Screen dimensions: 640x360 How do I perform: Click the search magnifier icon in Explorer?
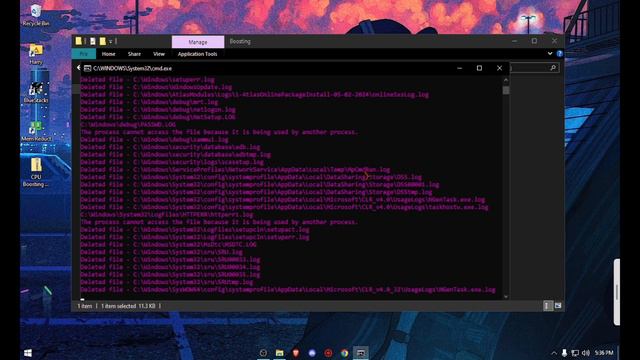[553, 68]
